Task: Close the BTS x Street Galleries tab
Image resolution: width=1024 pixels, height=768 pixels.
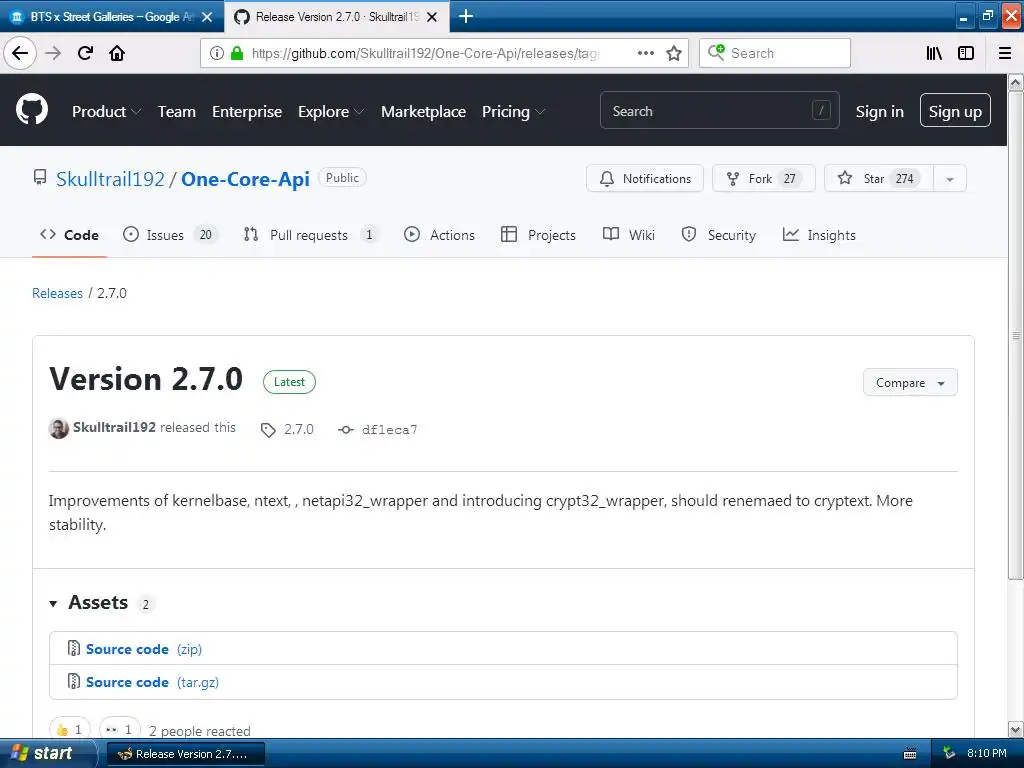Action: 207,17
